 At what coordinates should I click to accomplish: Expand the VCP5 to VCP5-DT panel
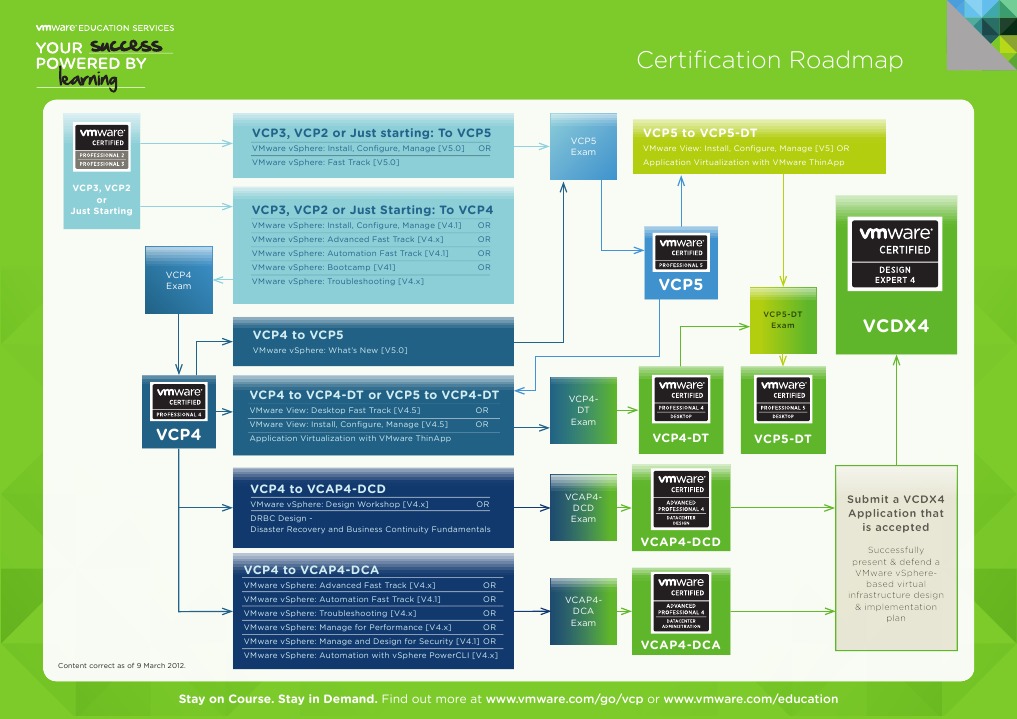point(758,145)
